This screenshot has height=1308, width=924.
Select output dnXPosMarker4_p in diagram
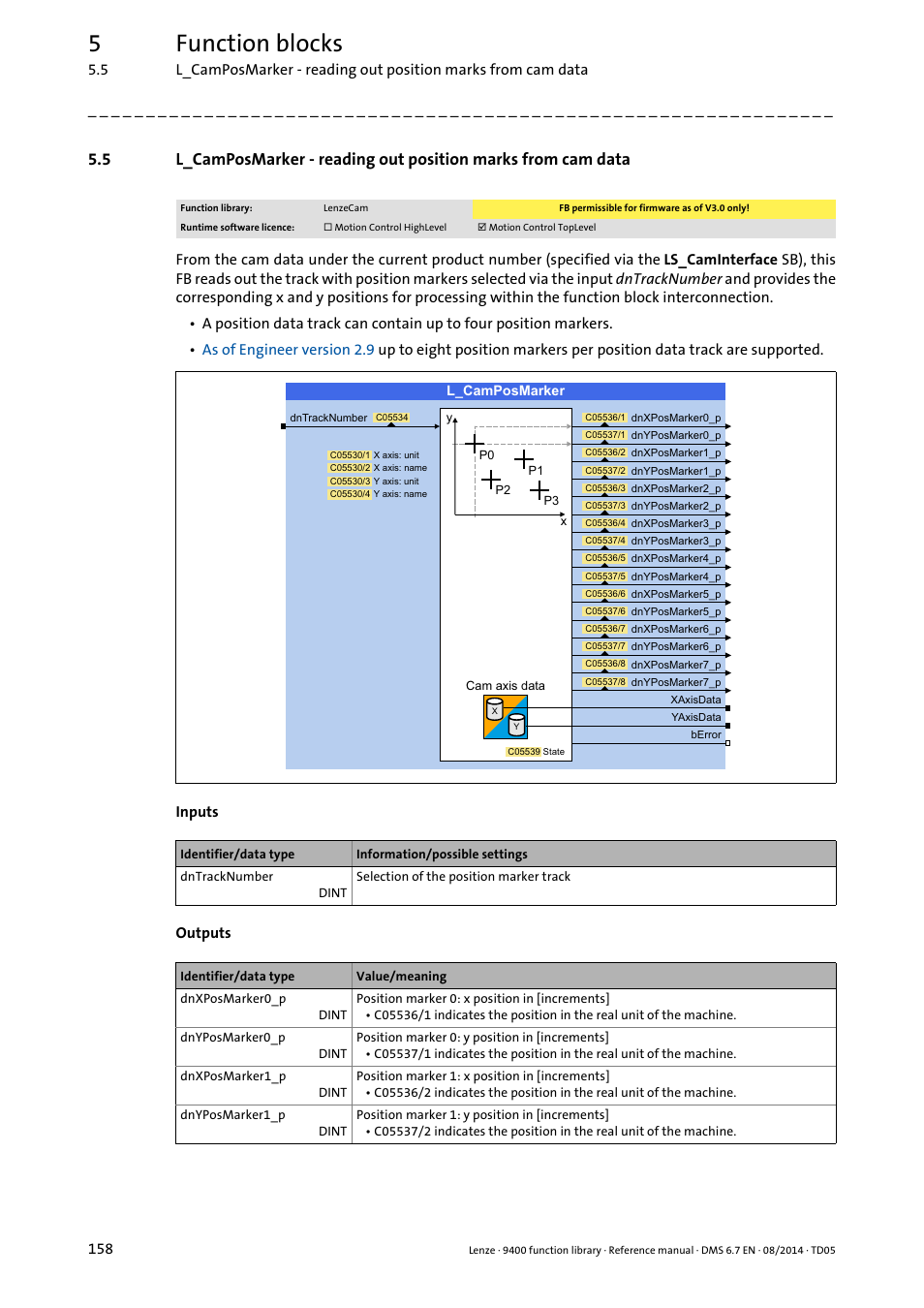(676, 559)
